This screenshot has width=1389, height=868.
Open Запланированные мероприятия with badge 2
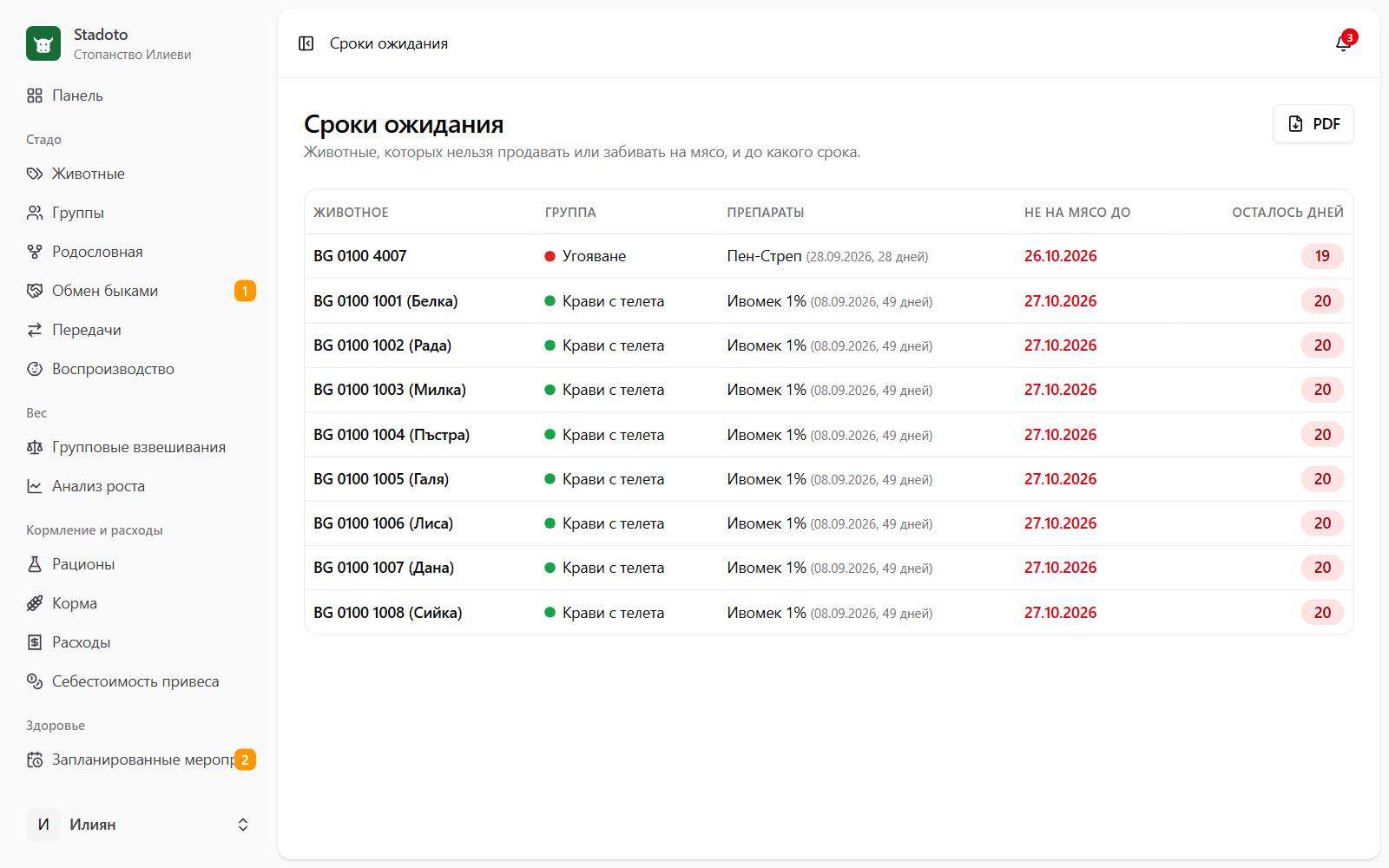pyautogui.click(x=139, y=759)
